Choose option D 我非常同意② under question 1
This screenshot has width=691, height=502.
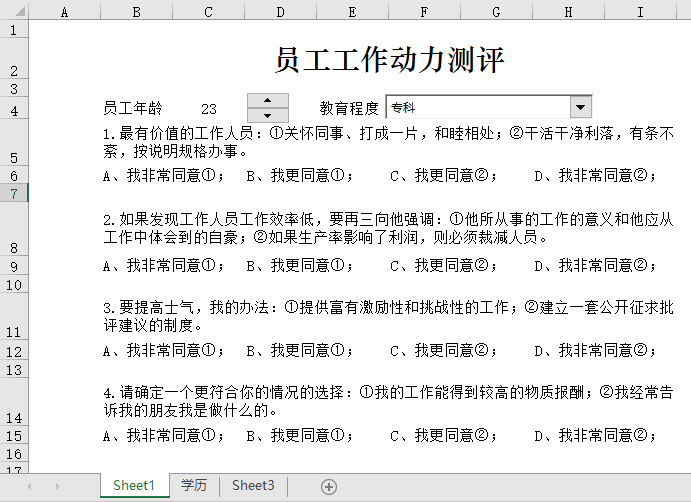pyautogui.click(x=595, y=176)
